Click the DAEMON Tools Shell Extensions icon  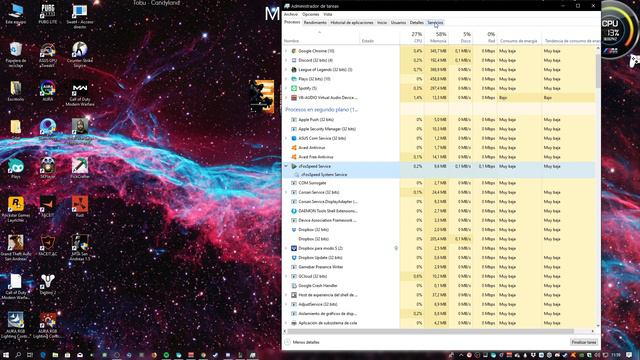coord(293,211)
